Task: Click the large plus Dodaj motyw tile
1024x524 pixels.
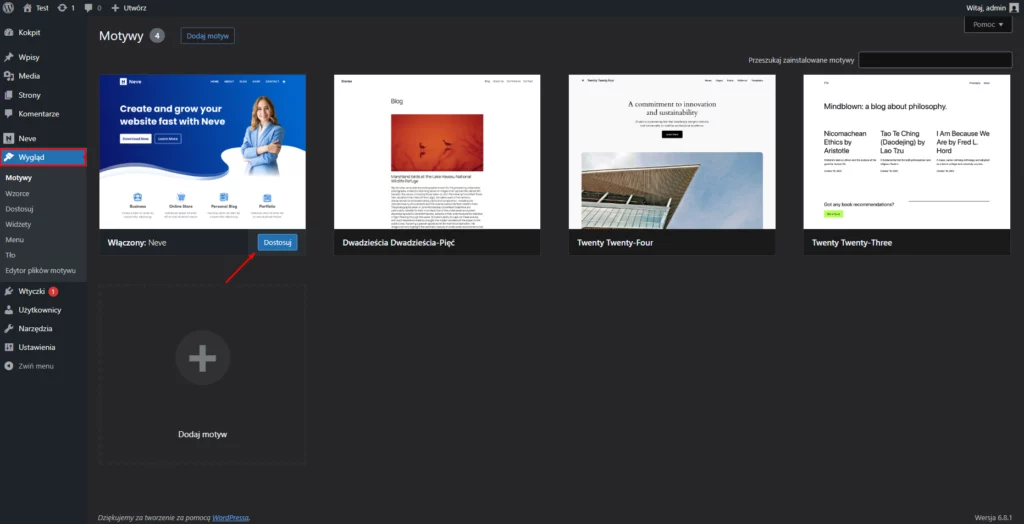Action: tap(202, 358)
